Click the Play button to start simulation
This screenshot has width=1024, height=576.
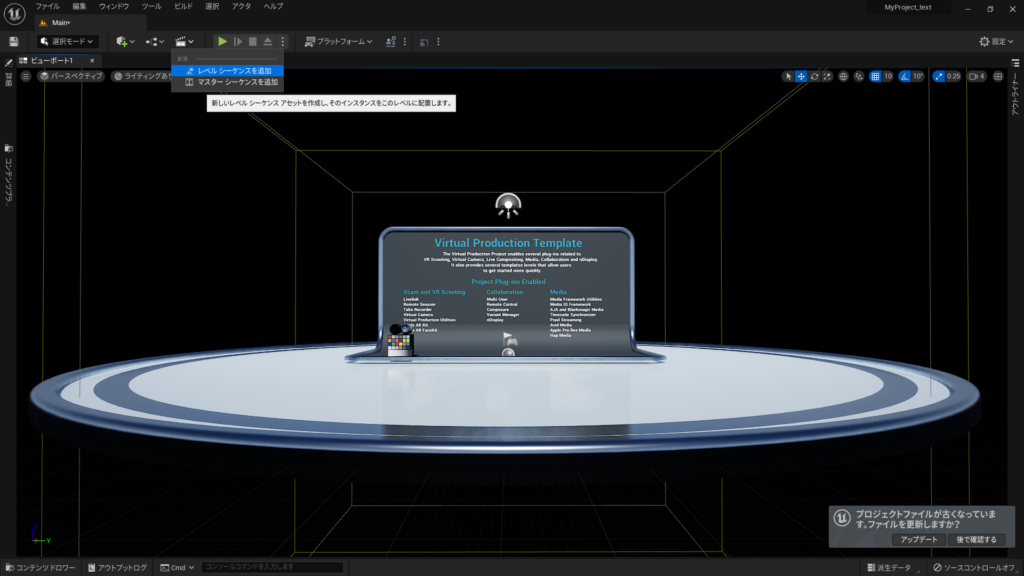click(223, 41)
